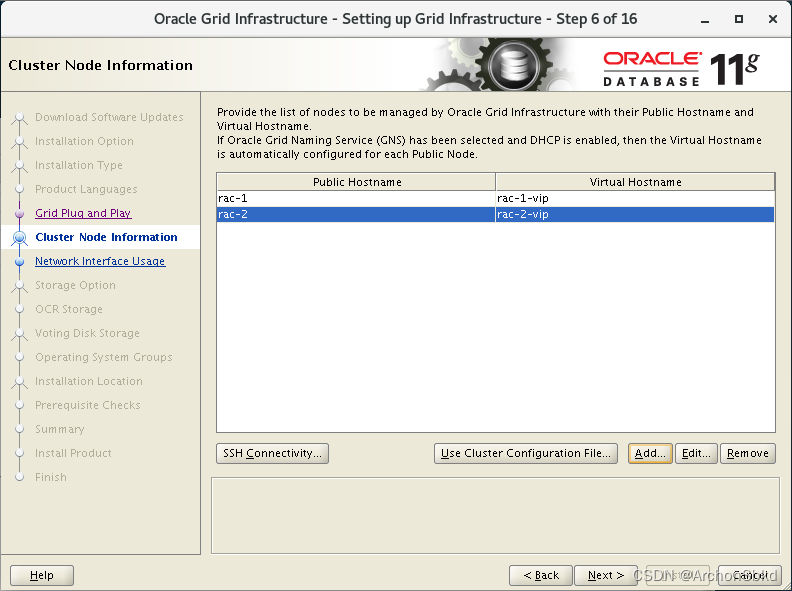Open the SSH Connectivity dialog
Image resolution: width=792 pixels, height=591 pixels.
pyautogui.click(x=272, y=453)
